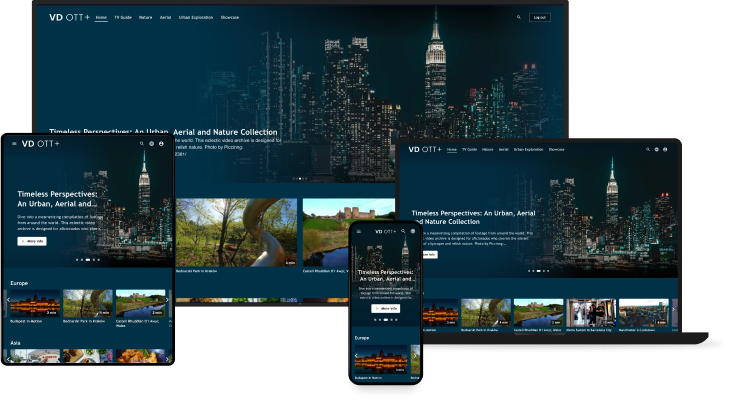Click 'Timeless Perspectives' hero title on the tablet

click(x=57, y=199)
